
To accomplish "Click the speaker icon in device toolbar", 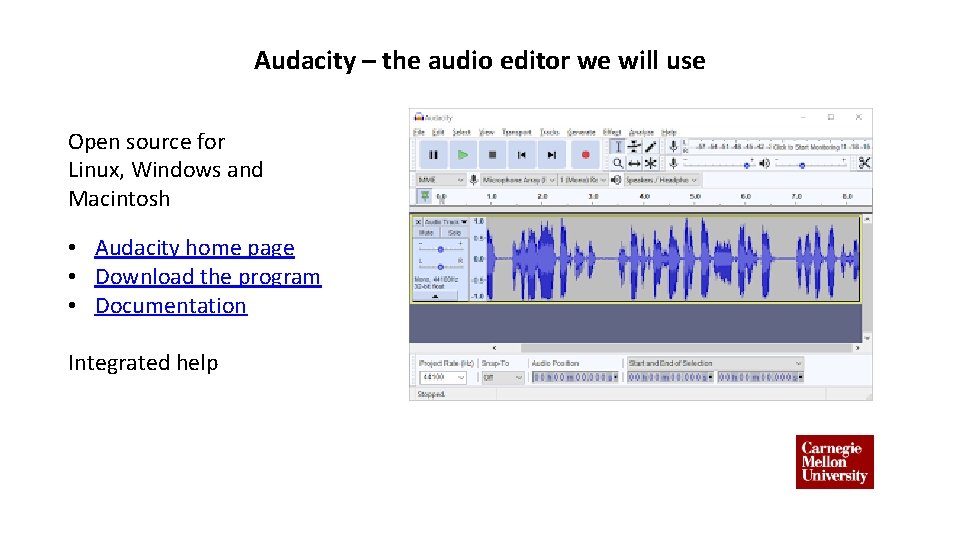I will (616, 180).
